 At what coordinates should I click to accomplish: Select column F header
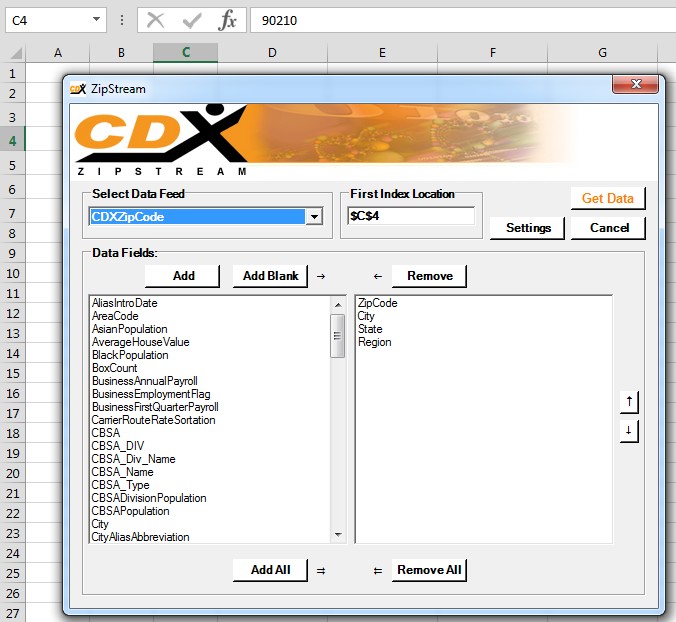click(x=493, y=53)
